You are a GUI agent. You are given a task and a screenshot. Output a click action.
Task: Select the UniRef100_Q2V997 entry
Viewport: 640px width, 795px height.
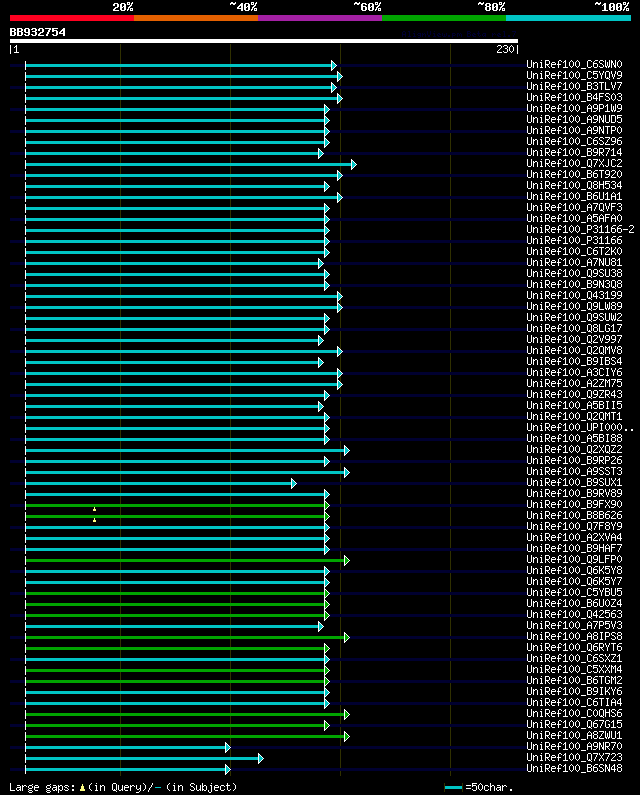point(574,339)
